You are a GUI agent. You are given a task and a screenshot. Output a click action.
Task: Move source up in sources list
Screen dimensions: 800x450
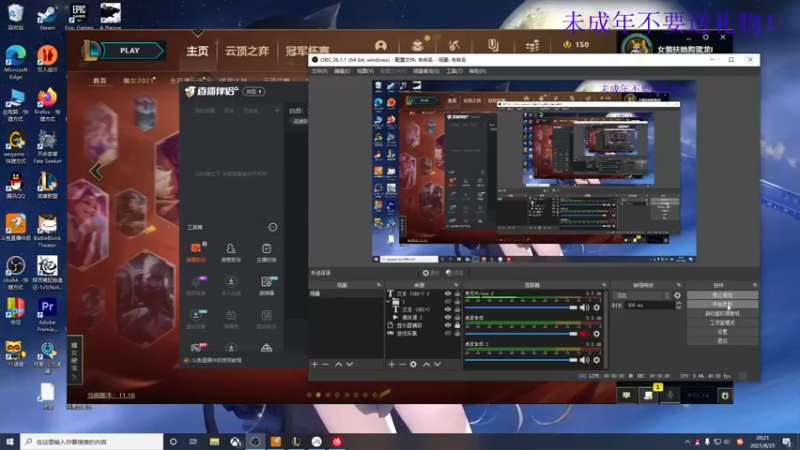point(427,364)
